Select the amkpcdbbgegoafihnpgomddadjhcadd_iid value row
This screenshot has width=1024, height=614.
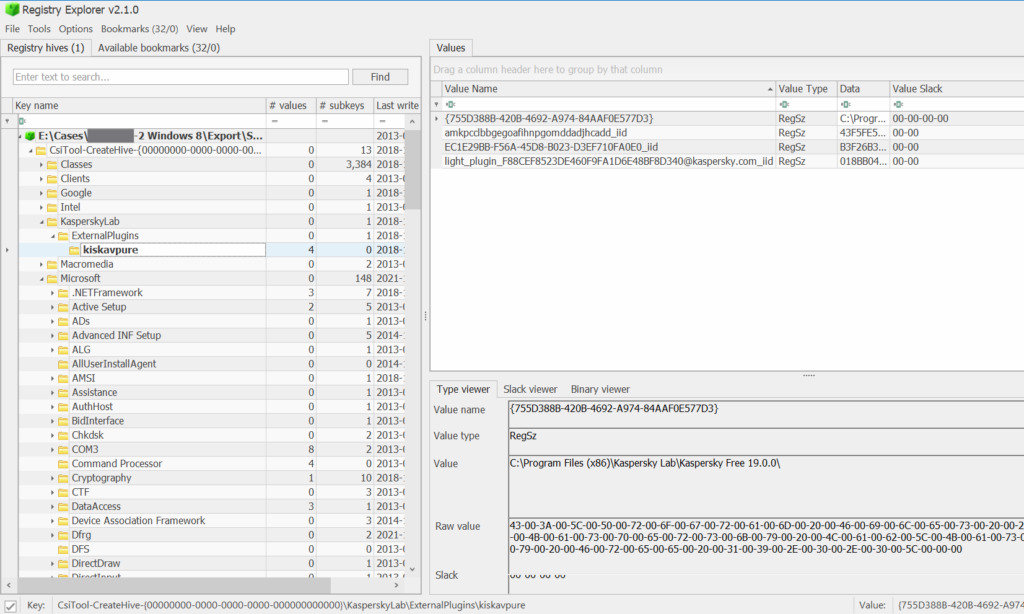(727, 133)
